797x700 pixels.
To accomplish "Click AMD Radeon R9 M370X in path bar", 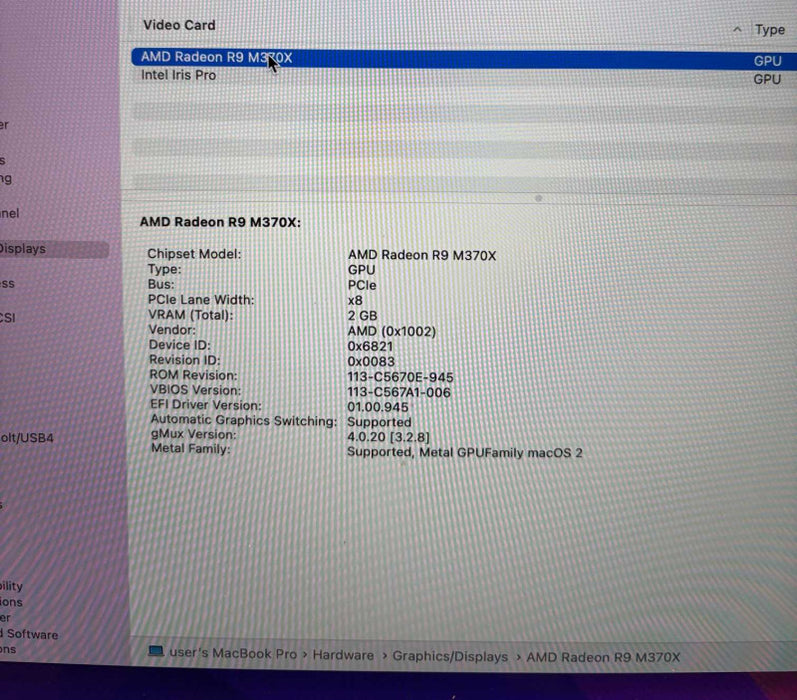I will pos(603,657).
